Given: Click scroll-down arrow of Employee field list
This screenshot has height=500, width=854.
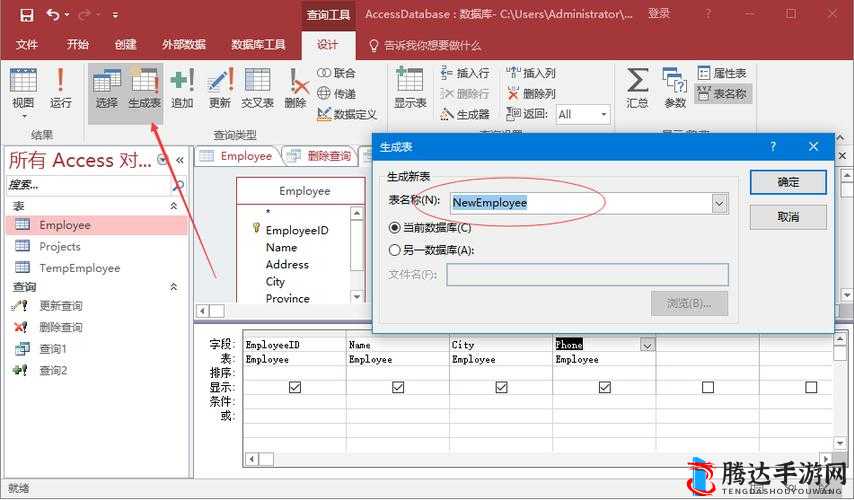Looking at the screenshot, I should pyautogui.click(x=357, y=297).
